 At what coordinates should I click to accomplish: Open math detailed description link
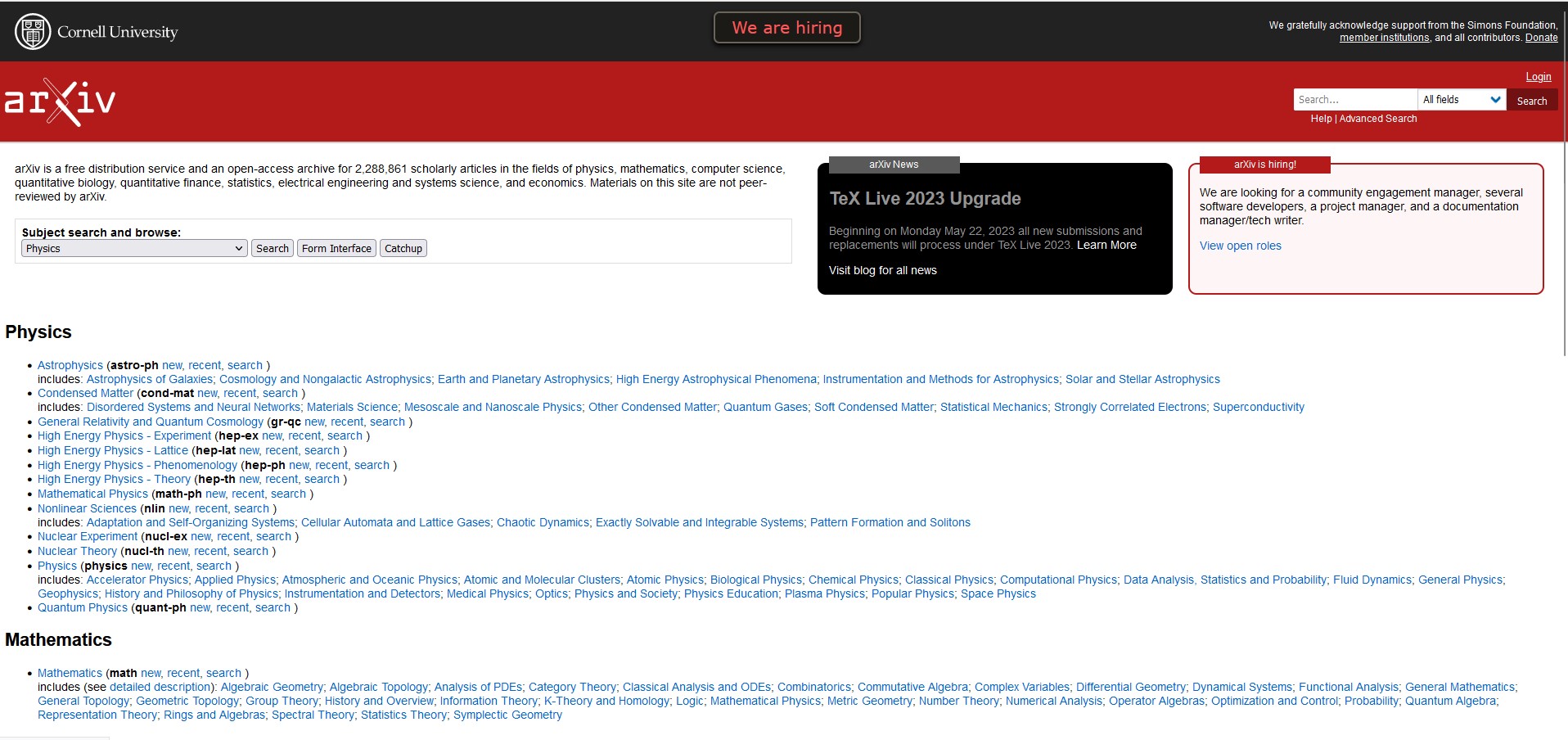pos(160,688)
